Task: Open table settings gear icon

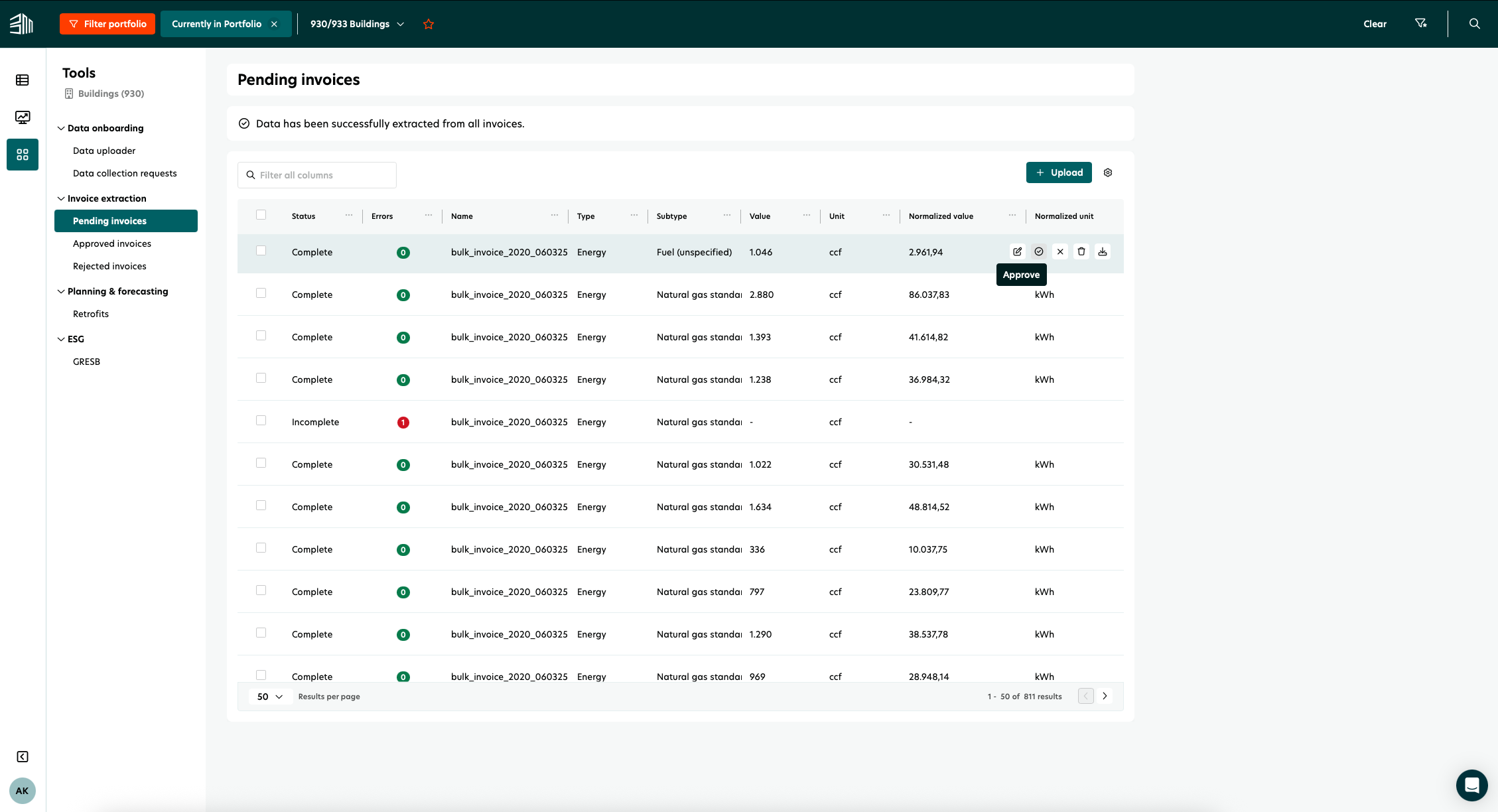Action: click(1108, 172)
